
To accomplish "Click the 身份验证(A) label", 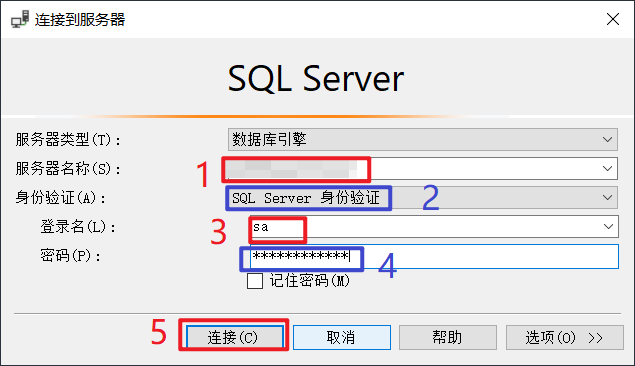I will tap(61, 198).
